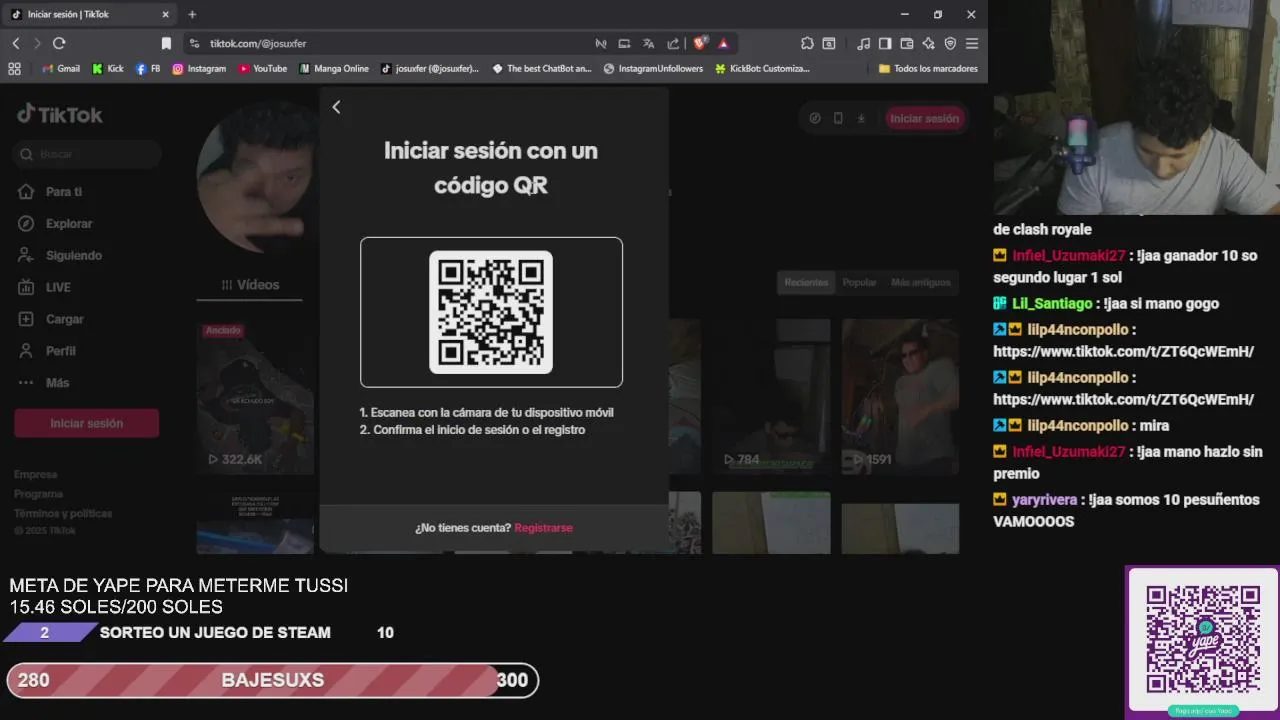Click the TikTok logo in the sidebar
Screen dimensions: 1280x720
(x=60, y=114)
